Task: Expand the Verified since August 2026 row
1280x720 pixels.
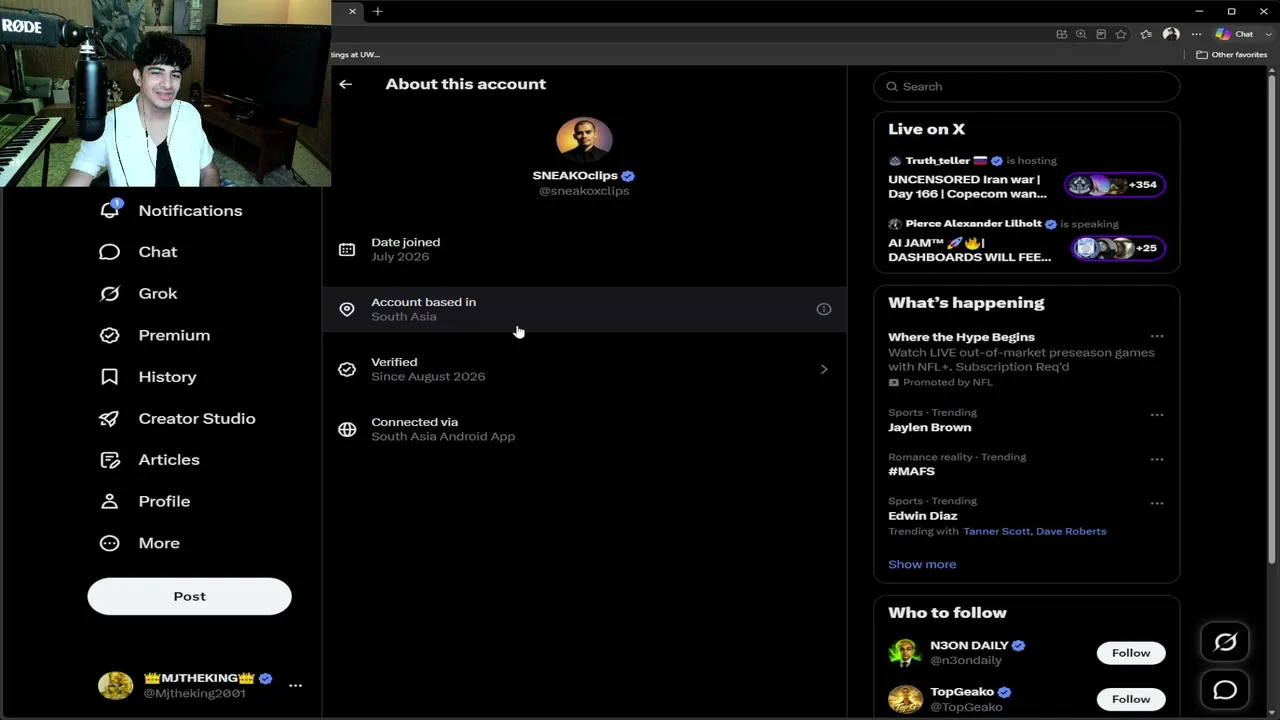Action: point(584,369)
